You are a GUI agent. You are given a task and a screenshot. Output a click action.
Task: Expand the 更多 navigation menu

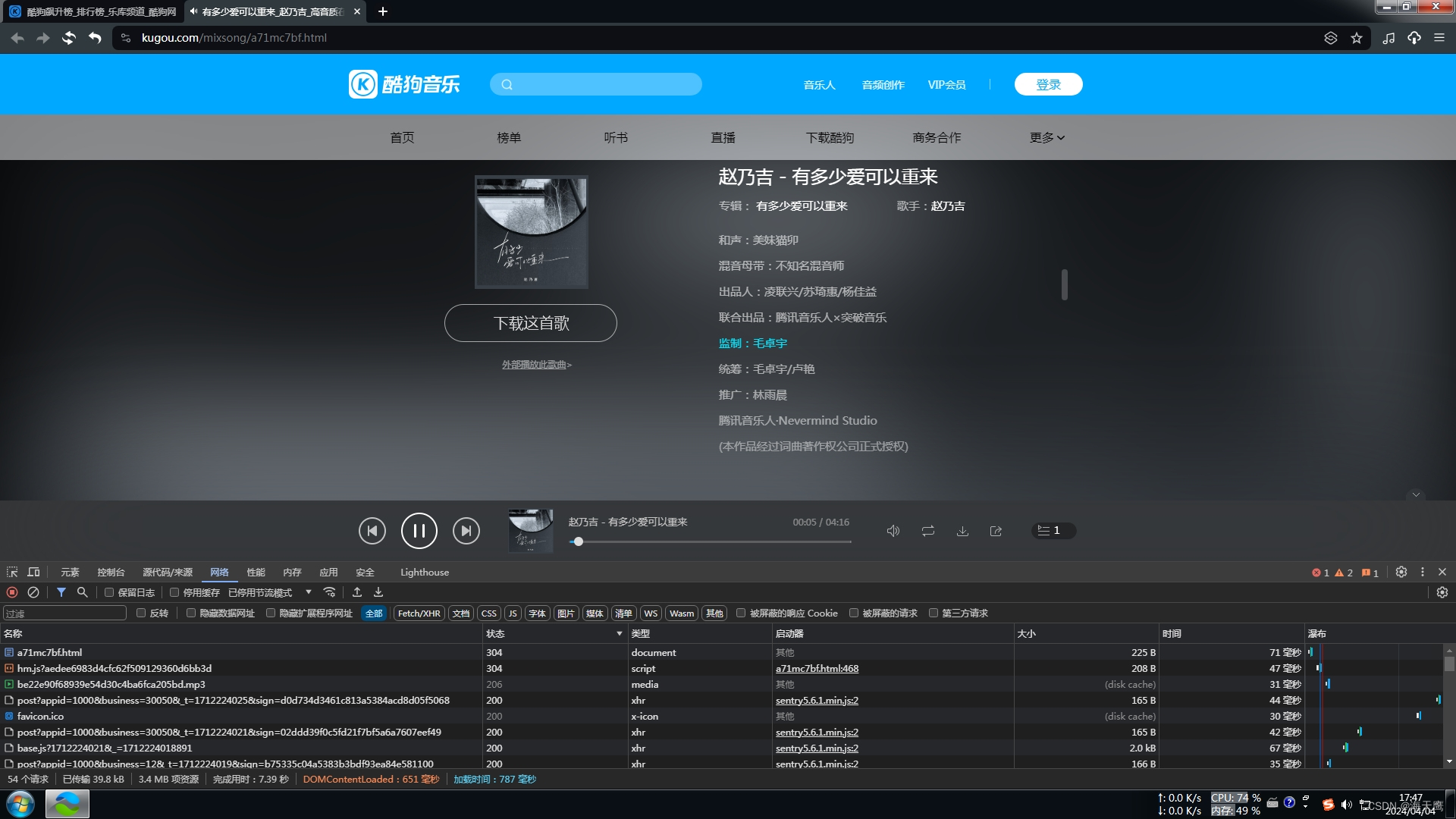point(1046,137)
